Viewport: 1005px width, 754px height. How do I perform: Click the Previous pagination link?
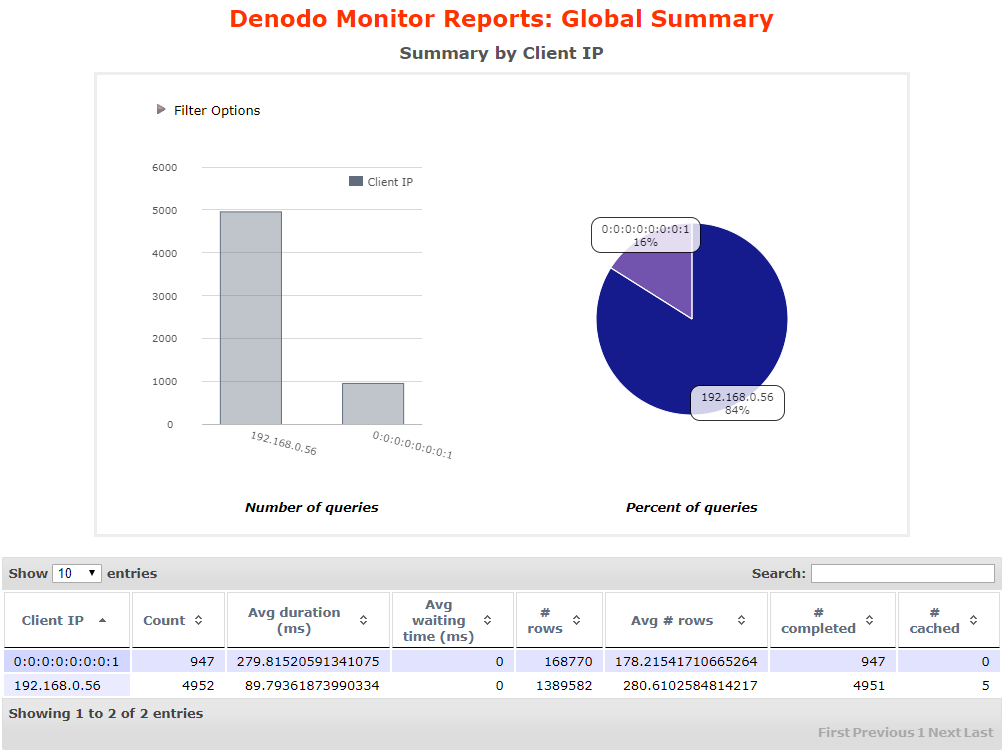tap(883, 732)
